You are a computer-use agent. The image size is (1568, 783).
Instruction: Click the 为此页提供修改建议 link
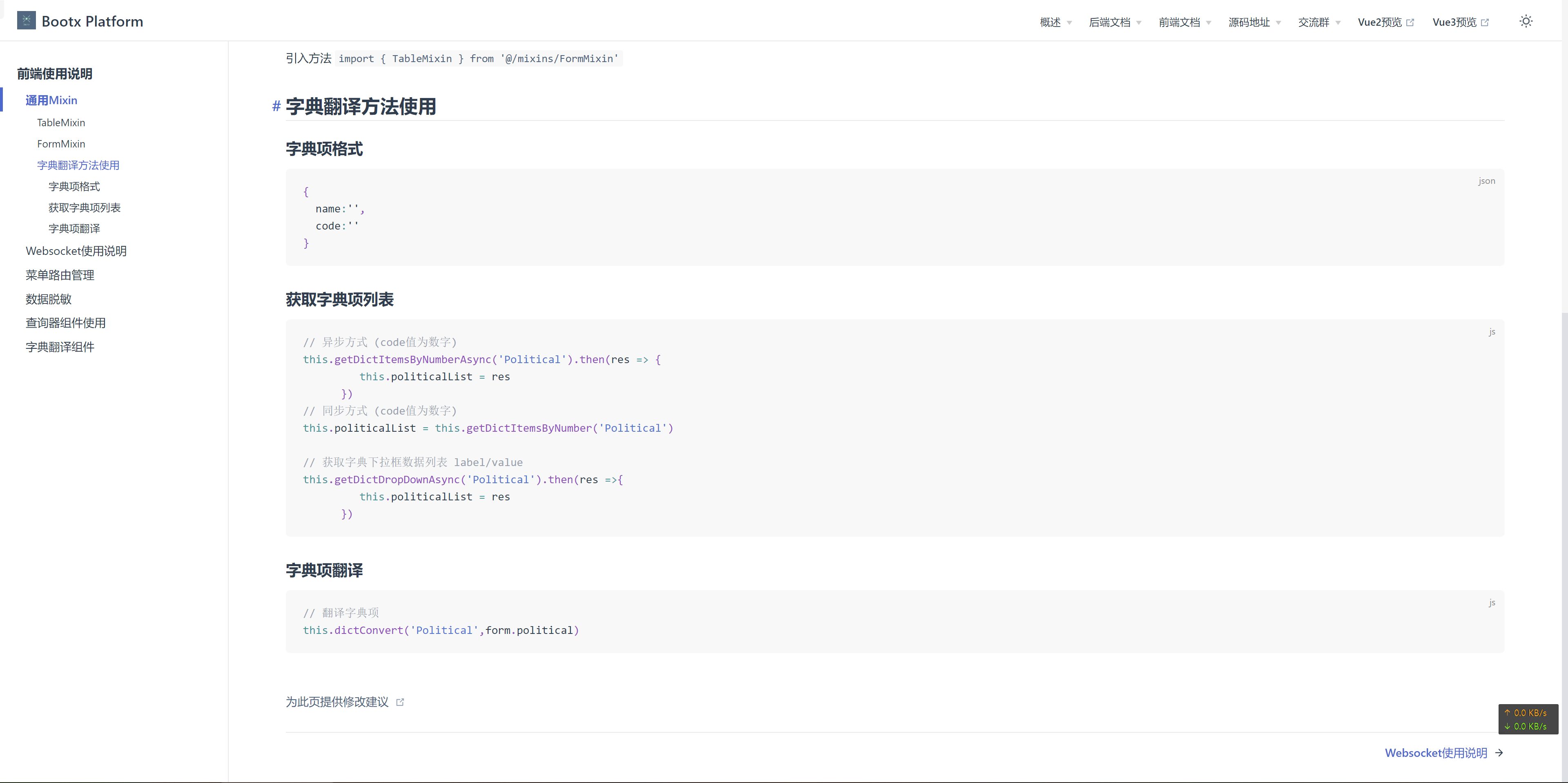coord(337,702)
